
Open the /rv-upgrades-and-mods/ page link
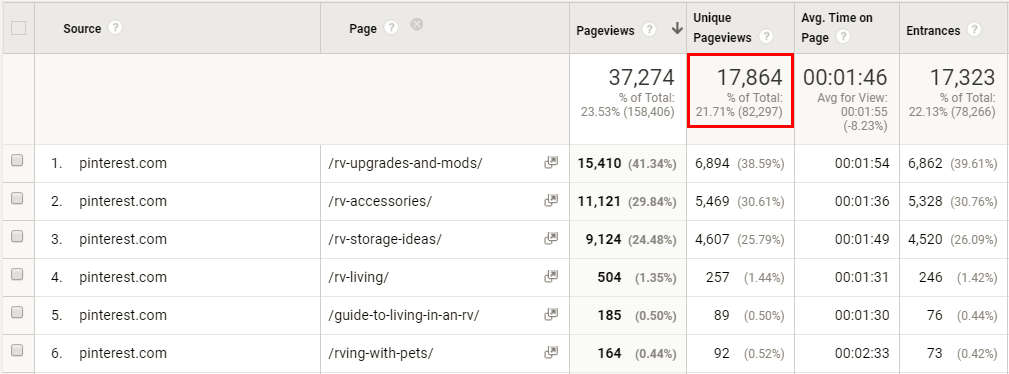coord(405,164)
